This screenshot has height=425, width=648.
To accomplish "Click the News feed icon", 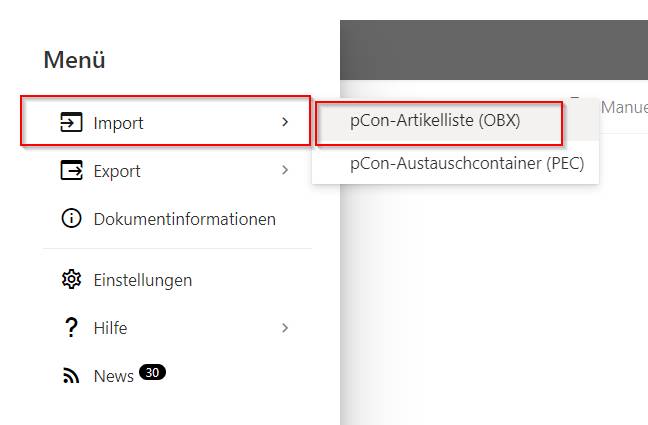I will point(71,375).
